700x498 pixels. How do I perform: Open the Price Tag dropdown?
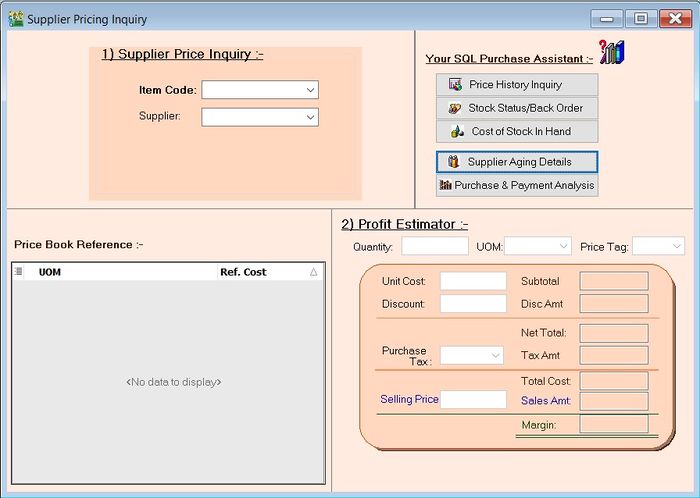point(677,246)
